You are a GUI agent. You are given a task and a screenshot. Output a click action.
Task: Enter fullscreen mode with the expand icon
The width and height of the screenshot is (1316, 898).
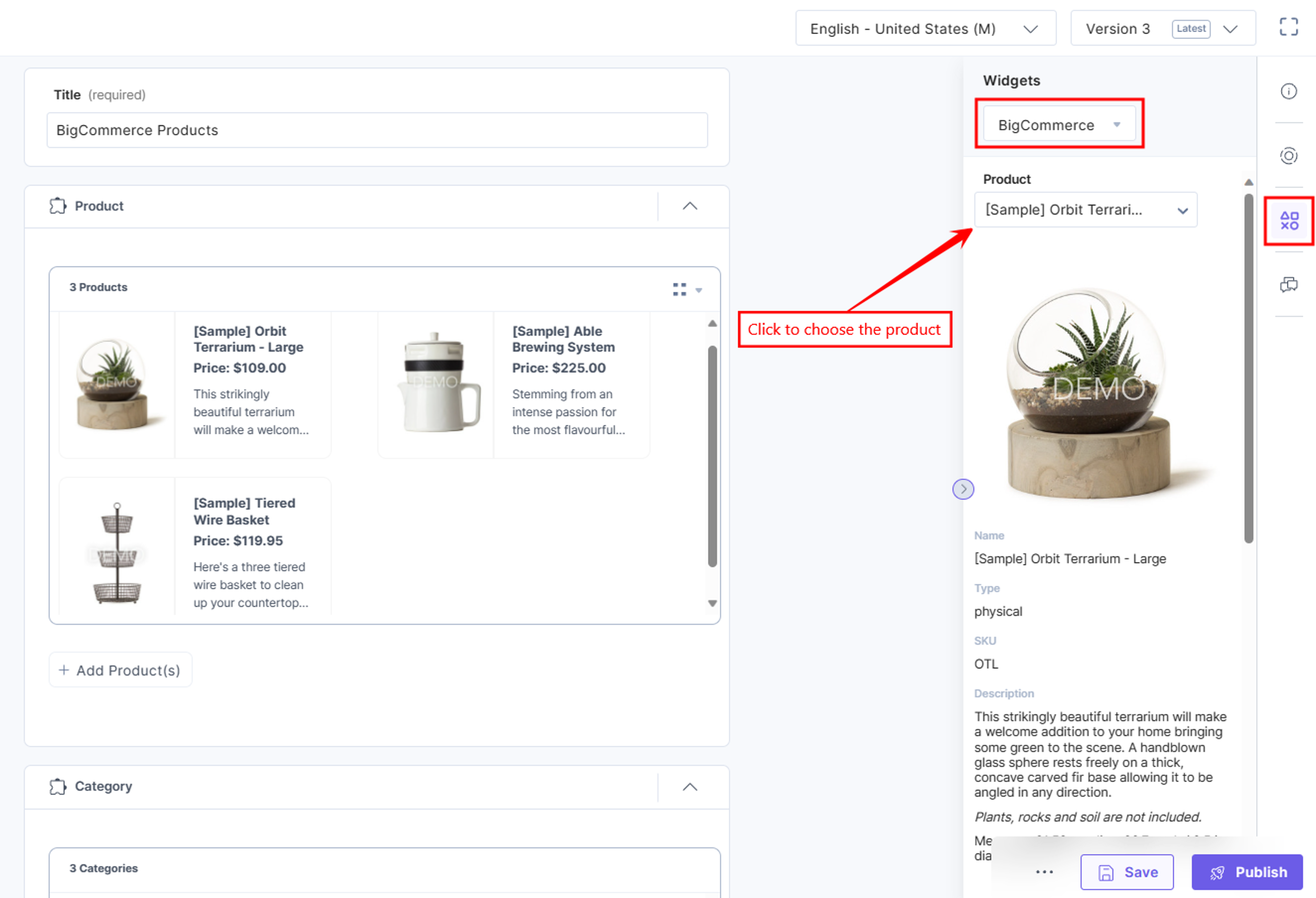[x=1288, y=27]
